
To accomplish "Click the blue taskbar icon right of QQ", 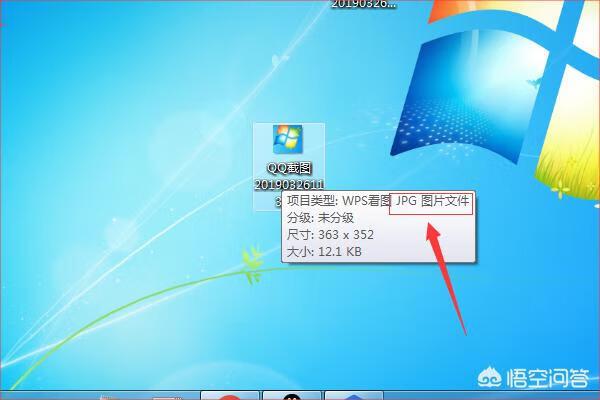I will (352, 395).
